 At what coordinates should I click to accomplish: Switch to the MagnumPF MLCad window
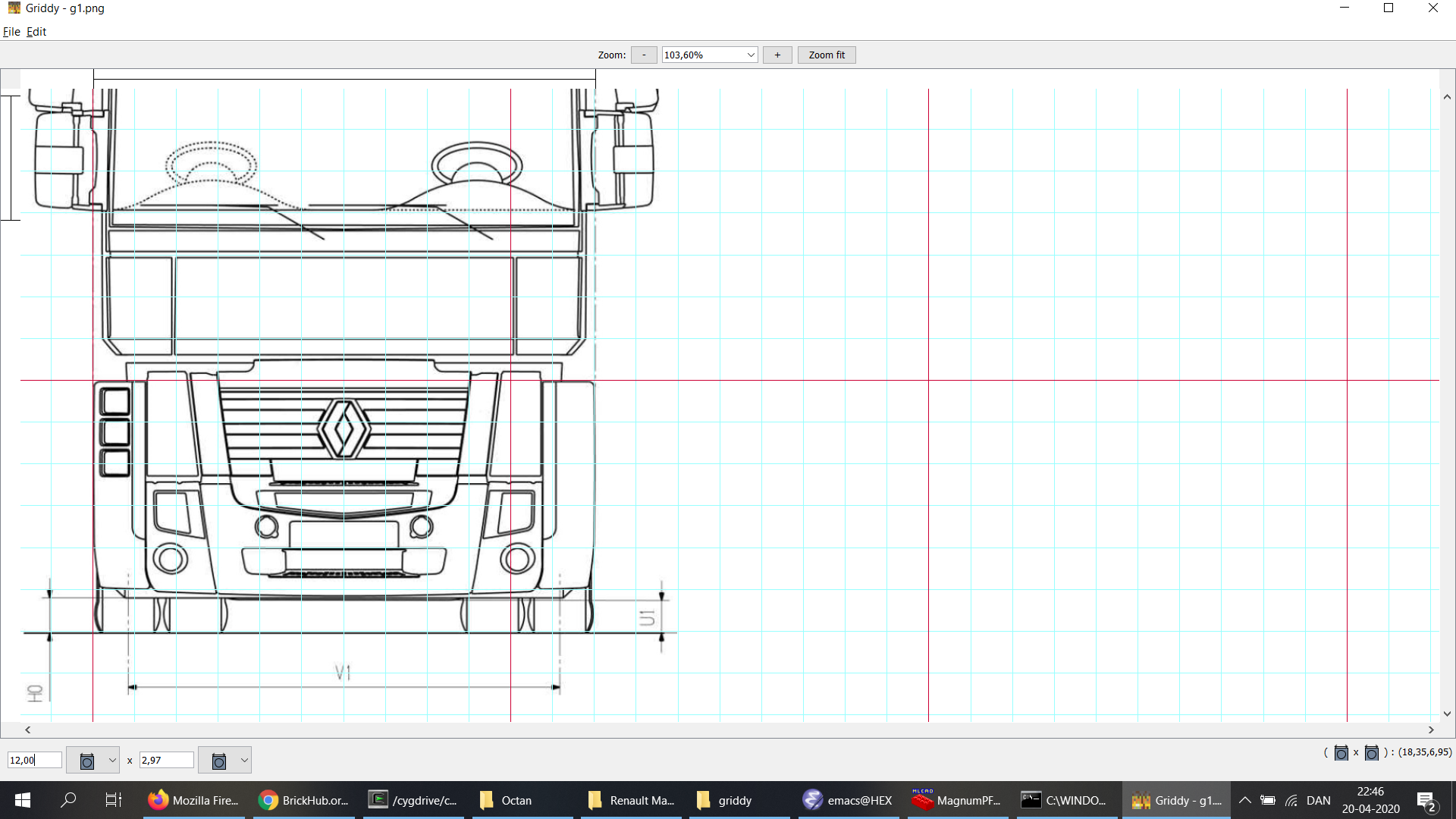click(x=960, y=800)
